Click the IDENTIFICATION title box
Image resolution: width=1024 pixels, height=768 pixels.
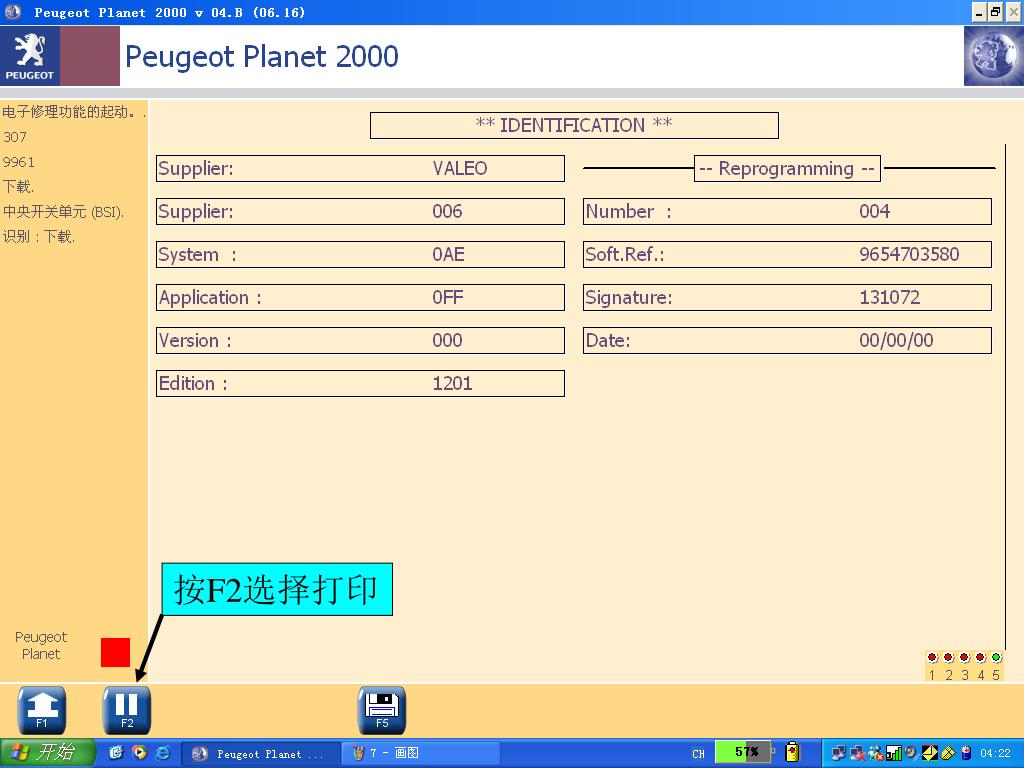coord(574,125)
